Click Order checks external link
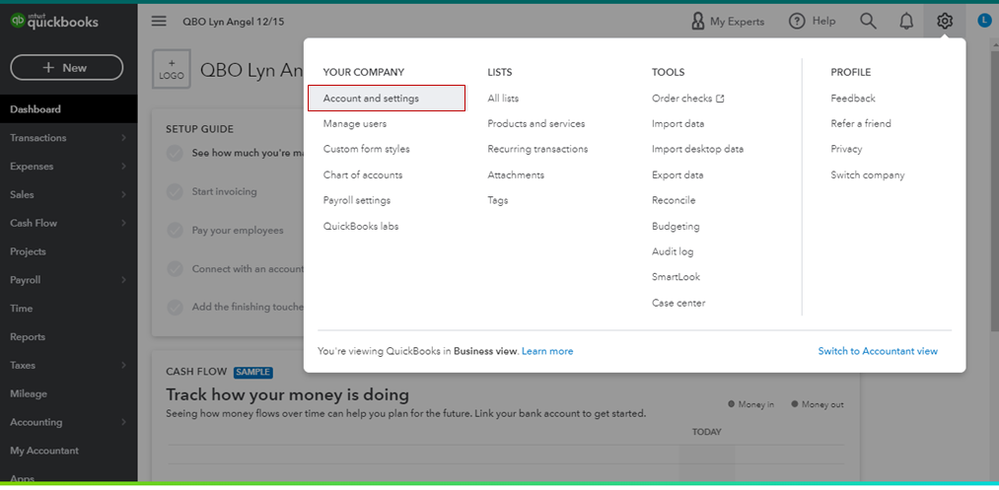 tap(688, 98)
